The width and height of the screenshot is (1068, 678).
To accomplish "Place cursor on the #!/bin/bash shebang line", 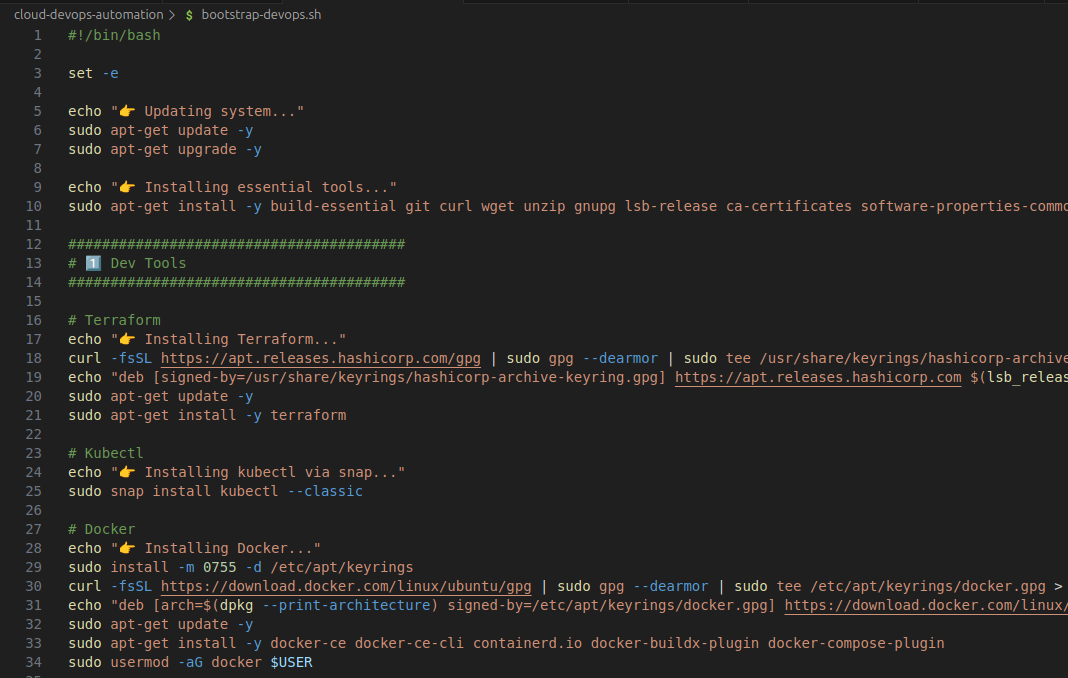I will pos(113,34).
